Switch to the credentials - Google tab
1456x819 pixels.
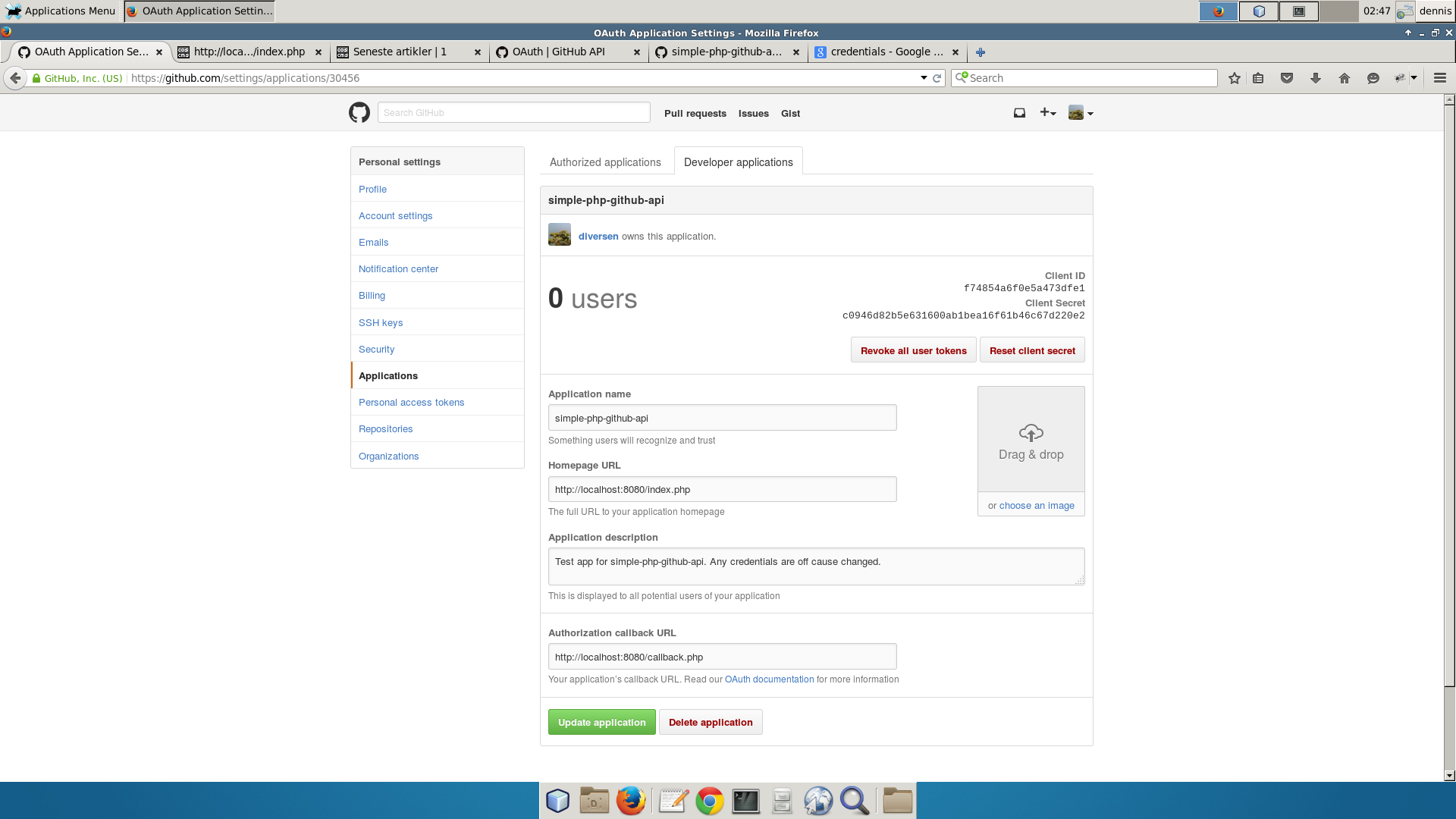coord(886,52)
